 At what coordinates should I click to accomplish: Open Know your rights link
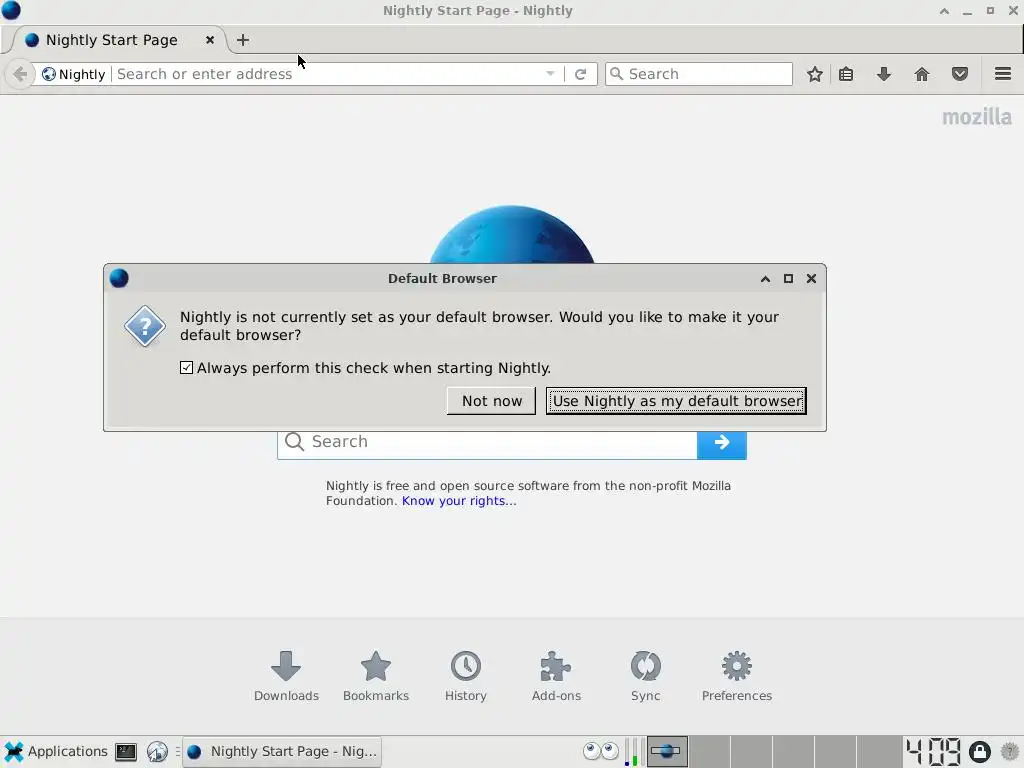pos(459,501)
